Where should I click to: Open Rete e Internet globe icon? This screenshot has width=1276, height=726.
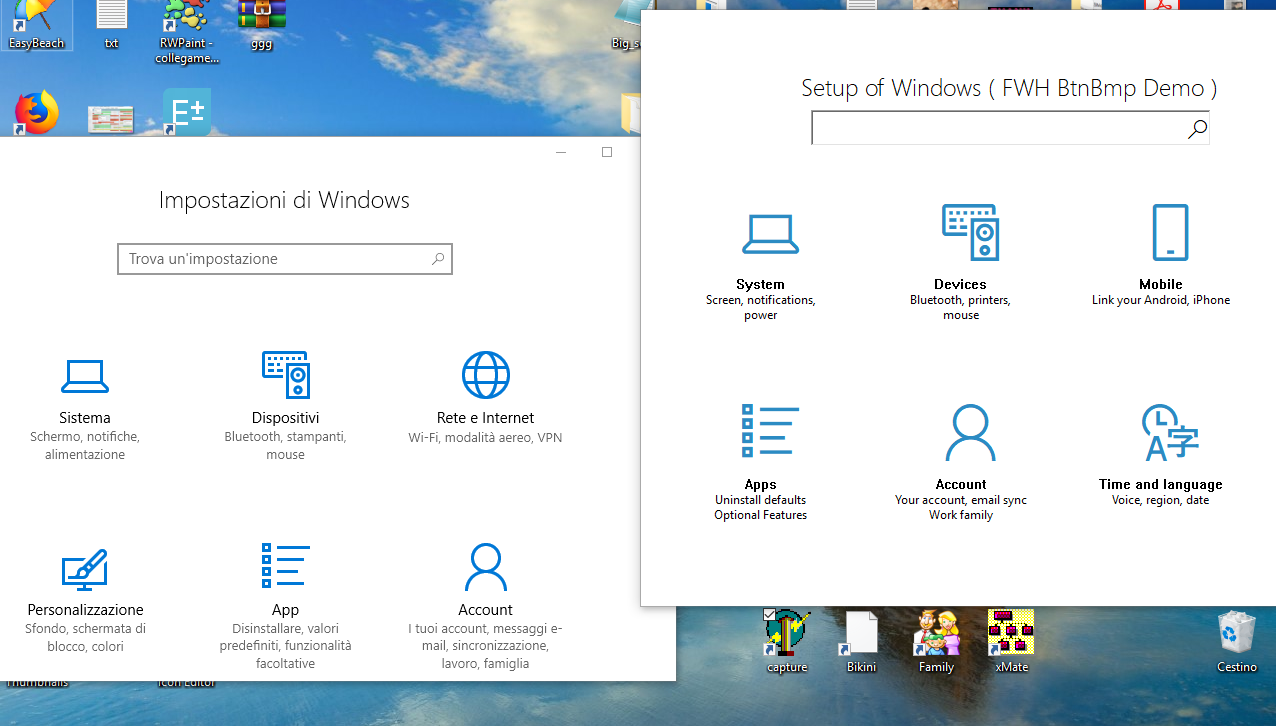tap(486, 375)
